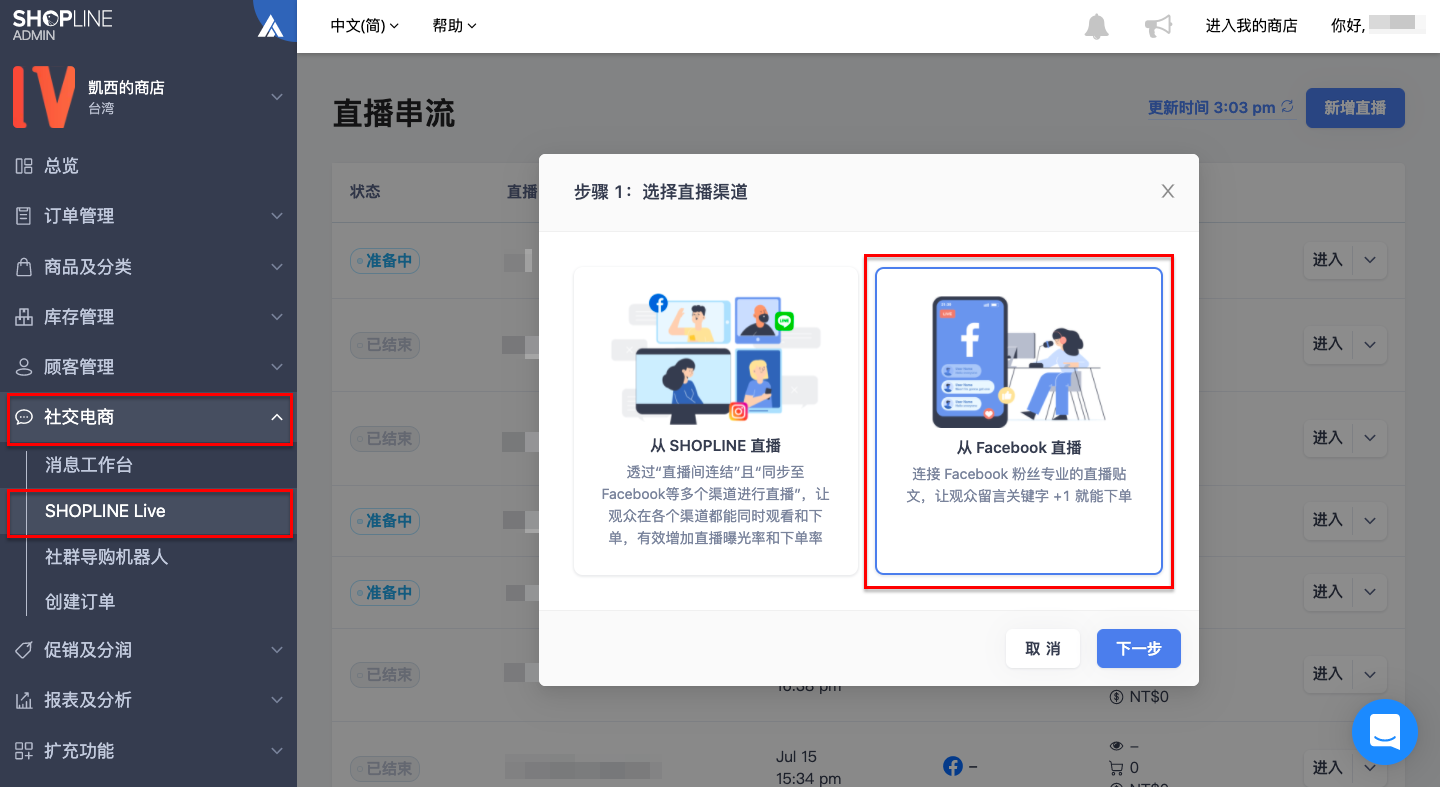Open the dropdown beside 进入 in the first row
The height and width of the screenshot is (787, 1440).
(1369, 260)
